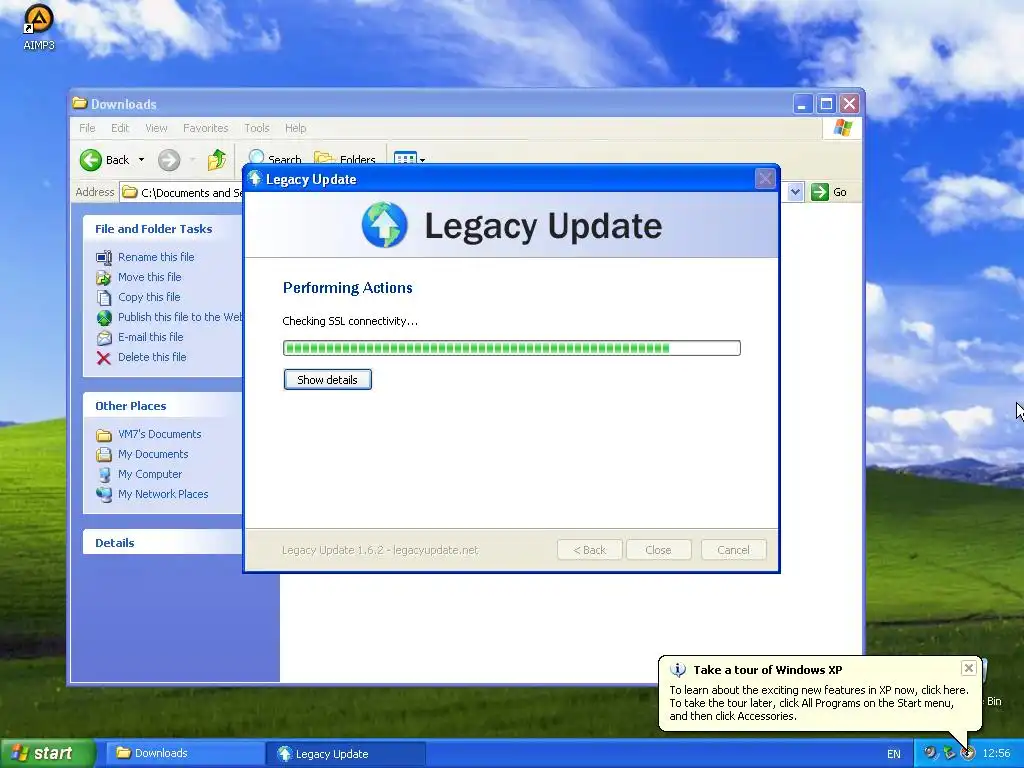Open the Back history dropdown arrow

tap(141, 160)
